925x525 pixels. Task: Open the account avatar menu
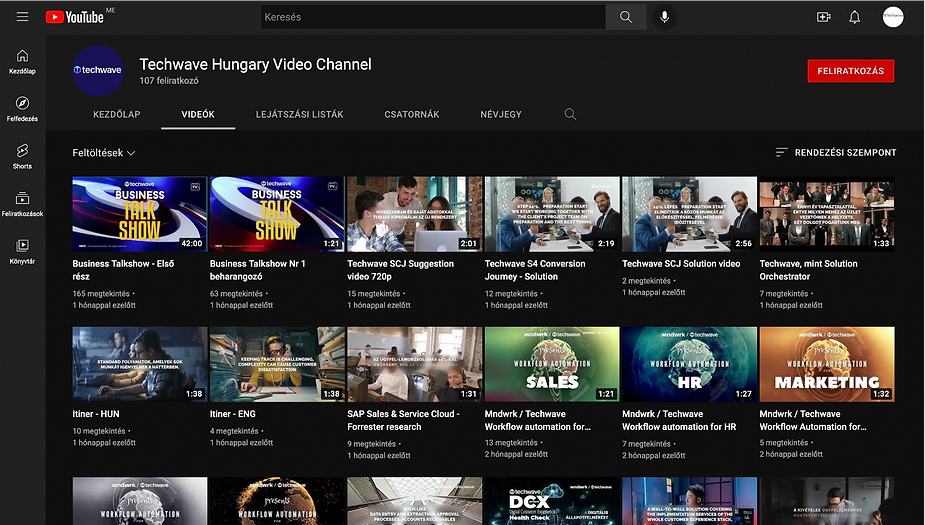(x=892, y=17)
